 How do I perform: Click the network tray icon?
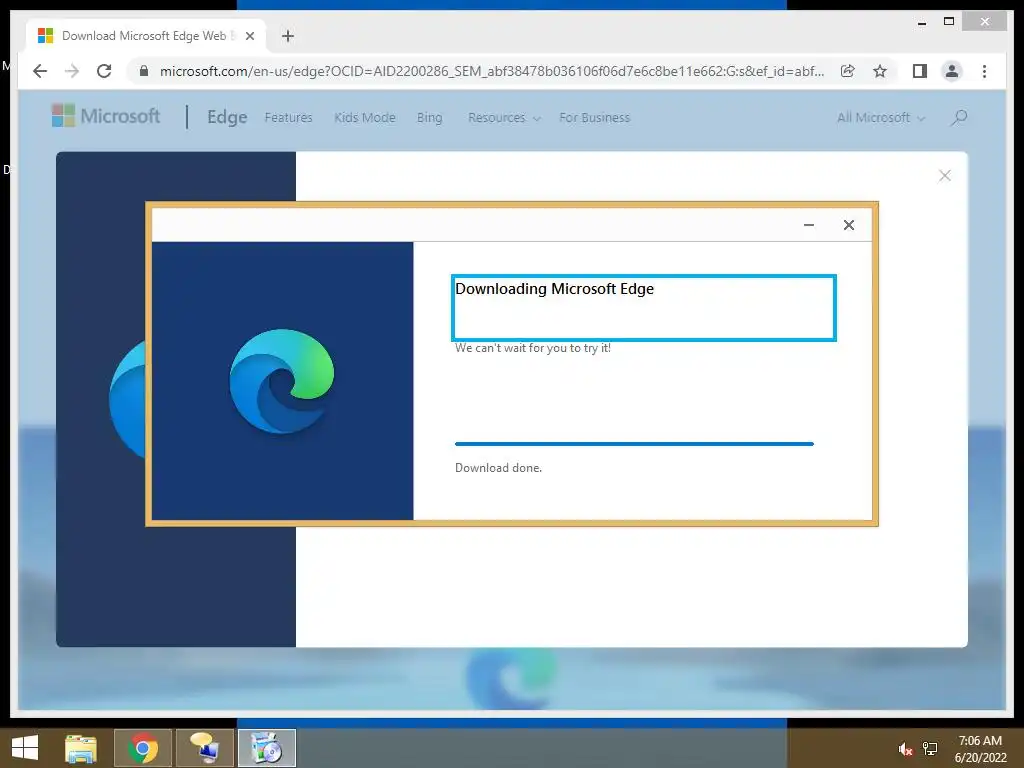[930, 749]
